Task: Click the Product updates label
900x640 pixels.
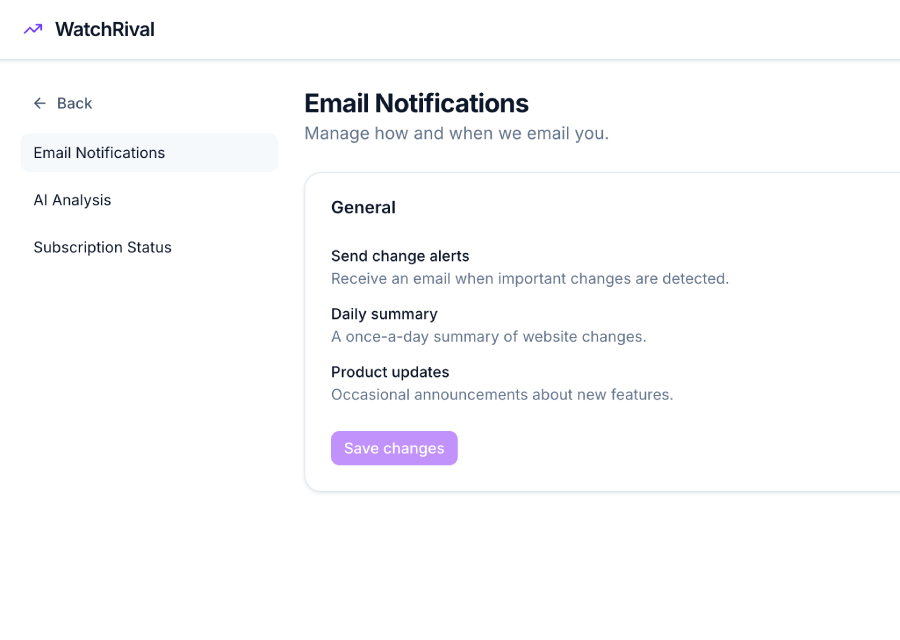Action: pyautogui.click(x=390, y=372)
